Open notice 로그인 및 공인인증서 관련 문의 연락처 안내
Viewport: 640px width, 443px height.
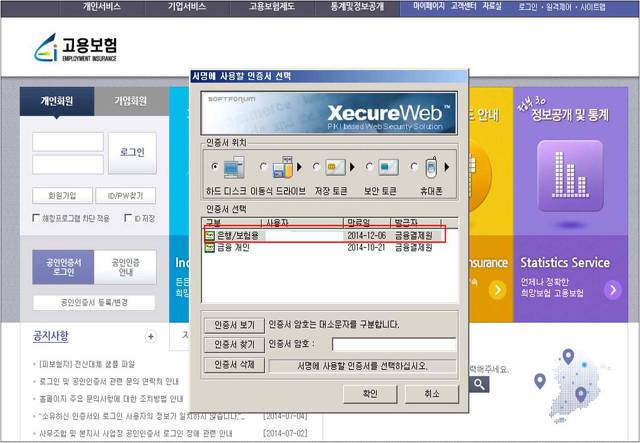(109, 381)
